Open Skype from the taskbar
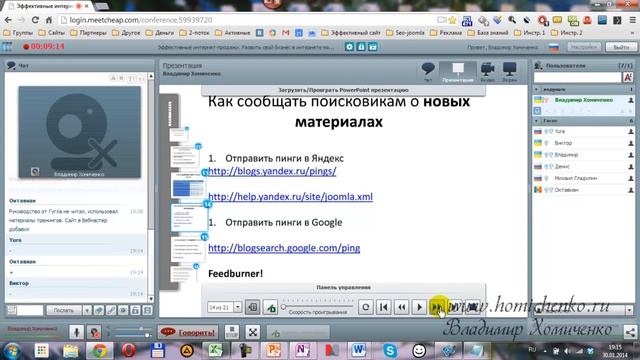 pos(390,351)
